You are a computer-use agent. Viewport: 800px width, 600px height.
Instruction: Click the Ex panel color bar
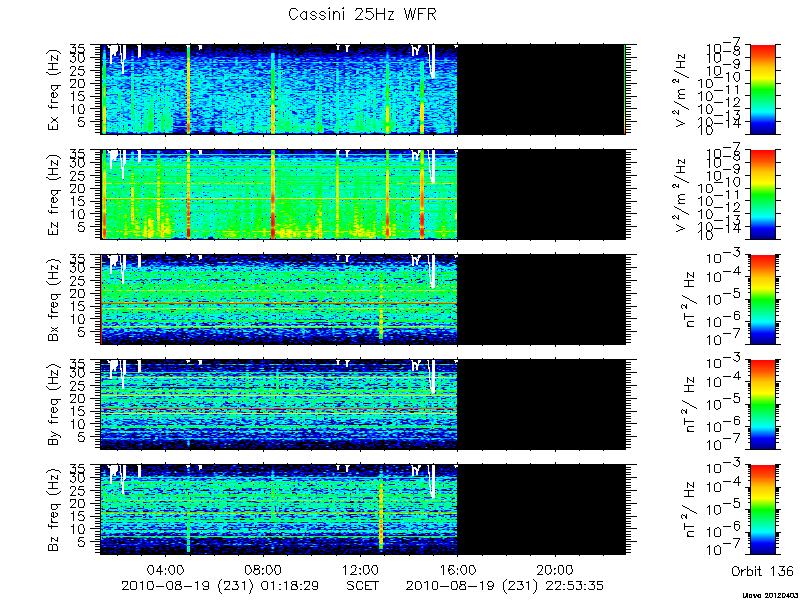click(x=762, y=89)
